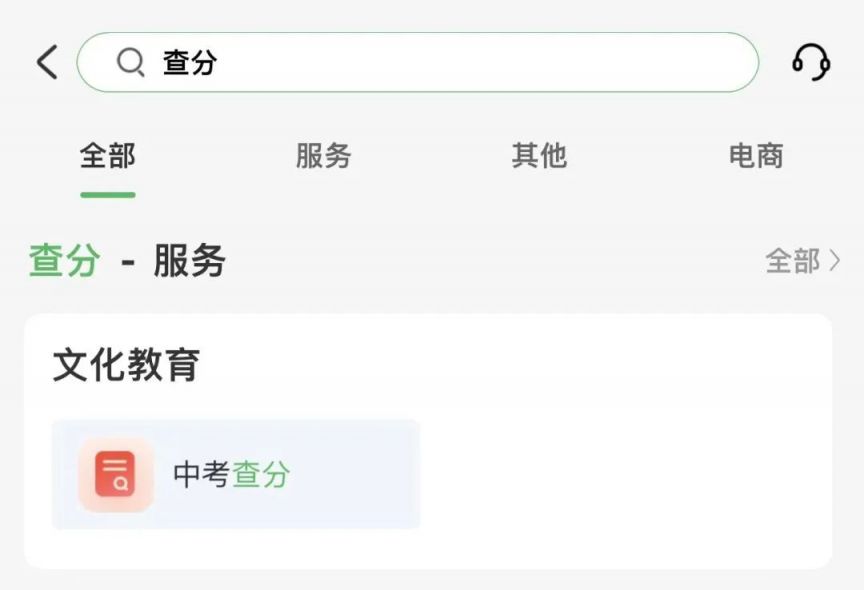The image size is (864, 590).
Task: Click the 查分 query text in search bar
Action: tap(190, 62)
